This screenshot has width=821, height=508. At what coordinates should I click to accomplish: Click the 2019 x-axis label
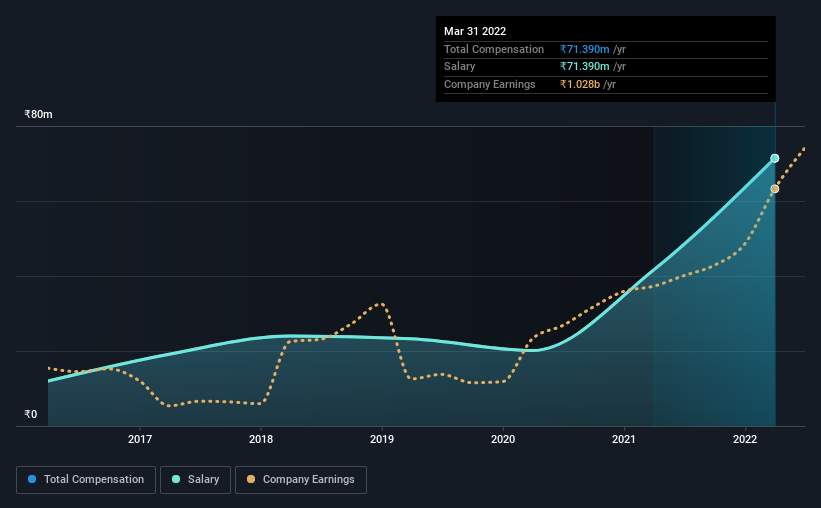(x=382, y=439)
